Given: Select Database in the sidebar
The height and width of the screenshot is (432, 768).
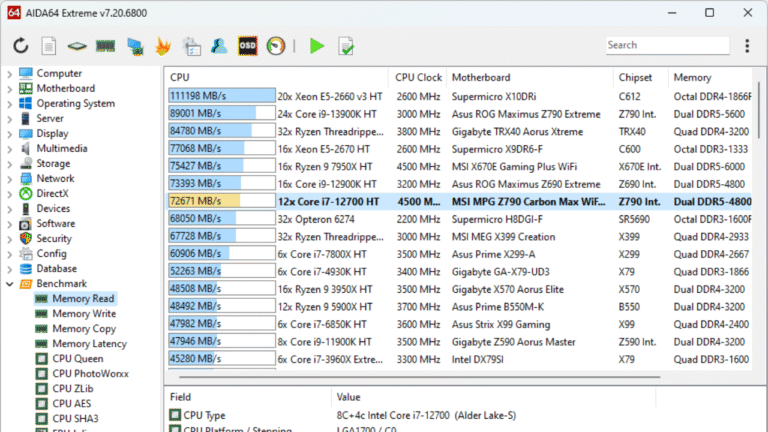Looking at the screenshot, I should 56,268.
